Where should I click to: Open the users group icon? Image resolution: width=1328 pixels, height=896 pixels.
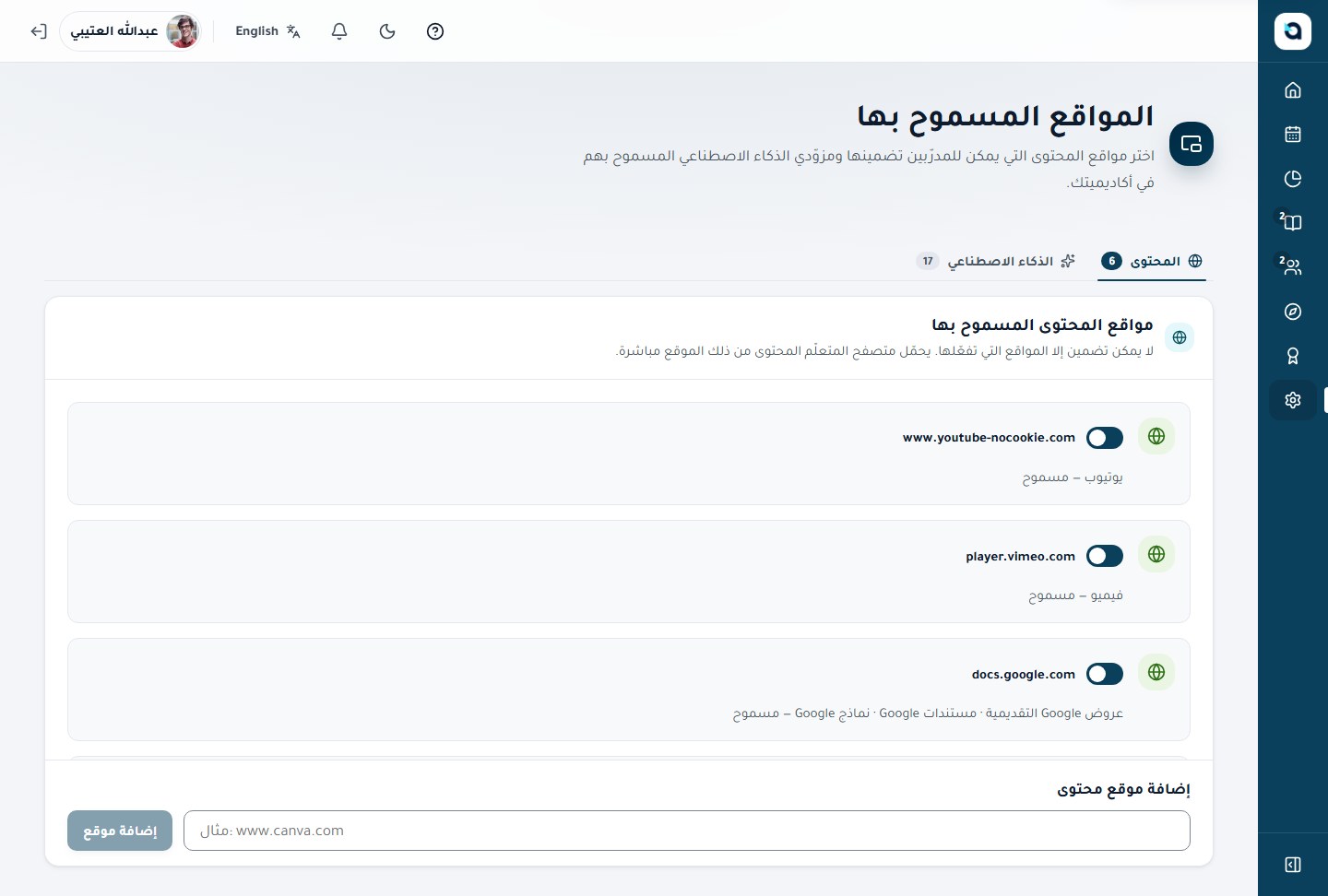point(1293,266)
